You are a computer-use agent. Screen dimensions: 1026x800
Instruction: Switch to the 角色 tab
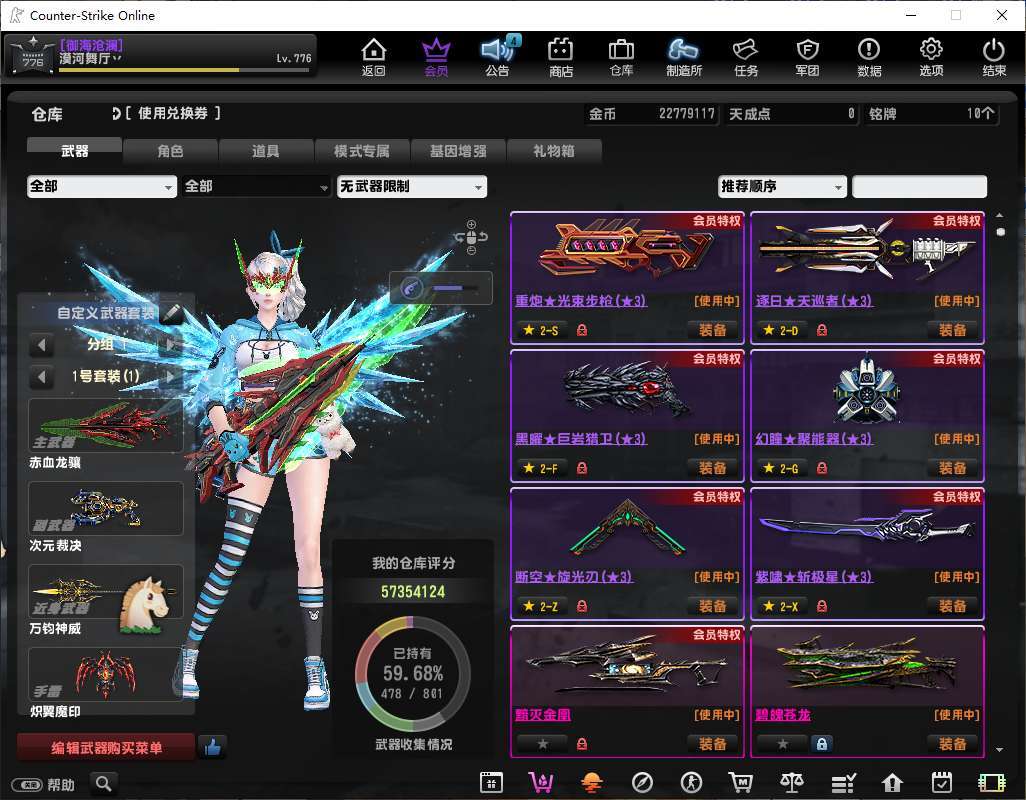[171, 151]
